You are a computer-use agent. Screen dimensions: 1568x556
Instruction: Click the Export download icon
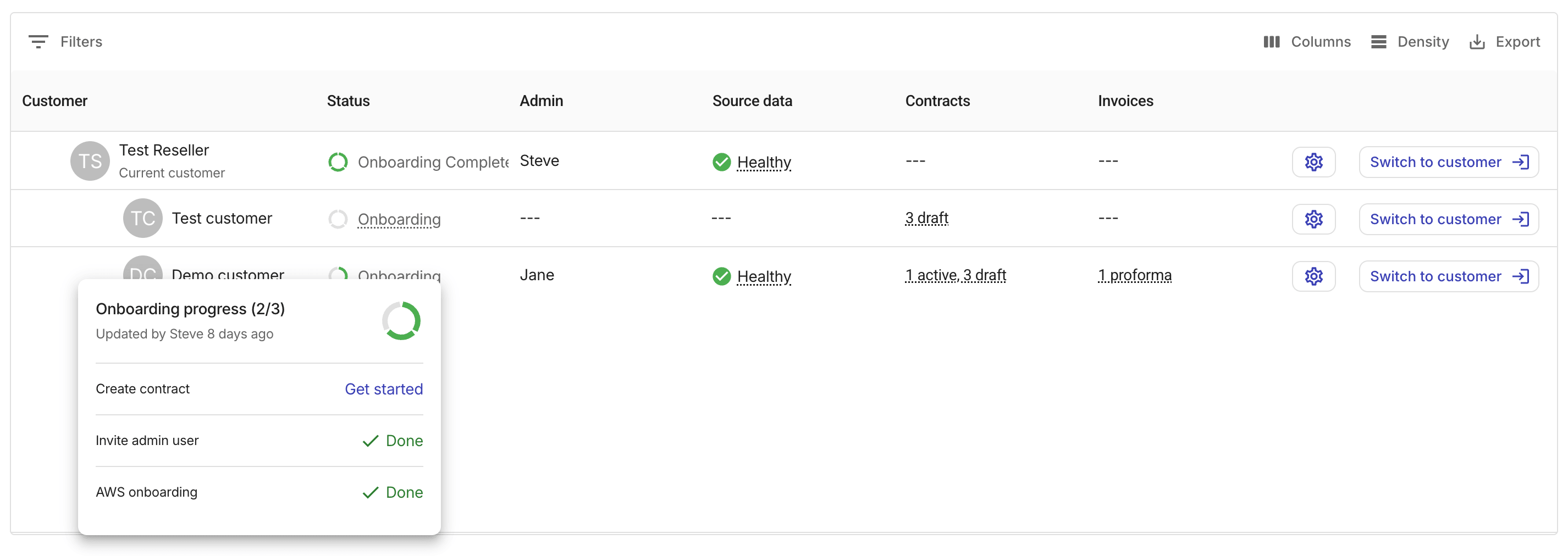[x=1477, y=41]
